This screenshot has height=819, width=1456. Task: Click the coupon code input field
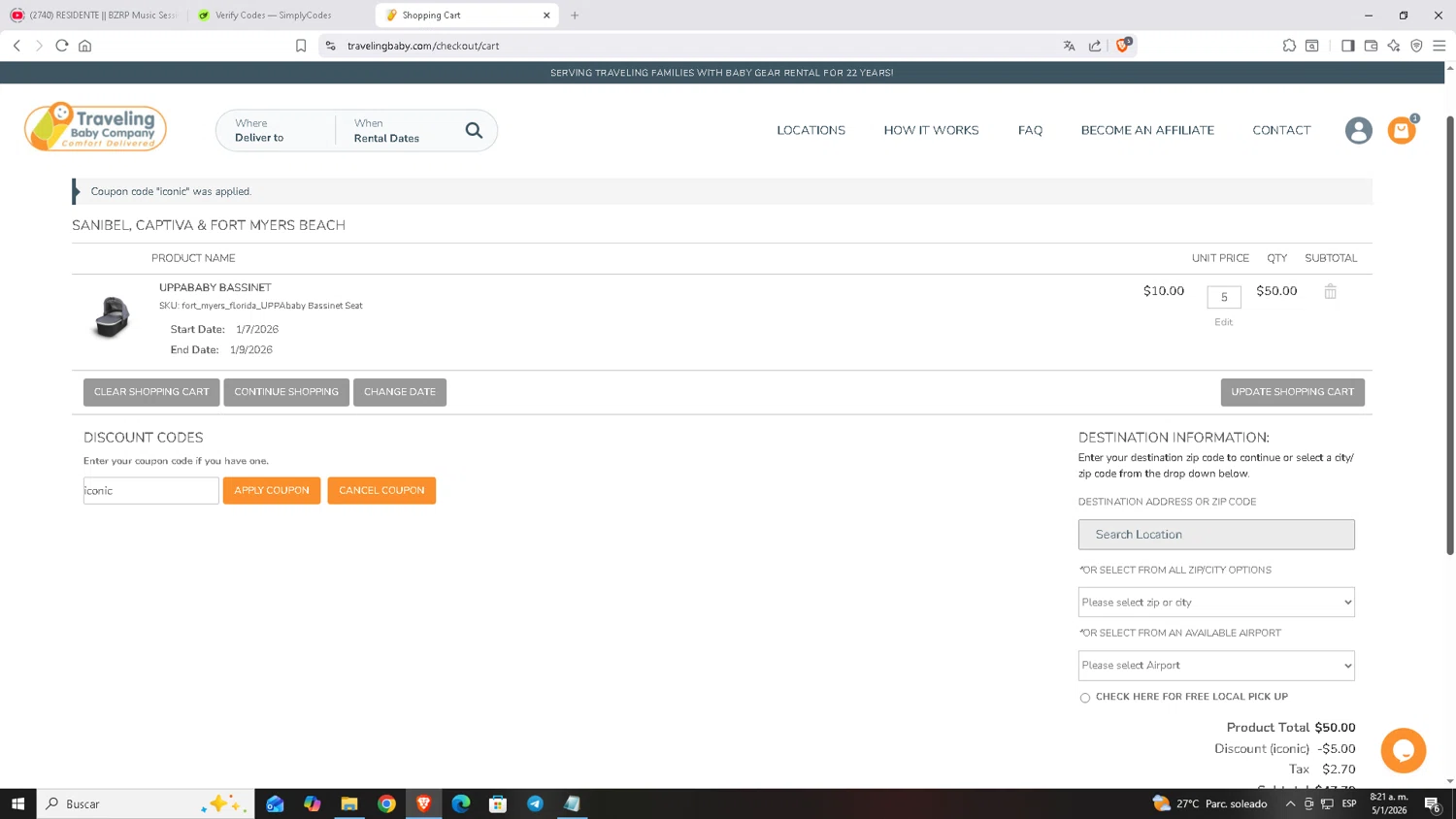[x=150, y=490]
